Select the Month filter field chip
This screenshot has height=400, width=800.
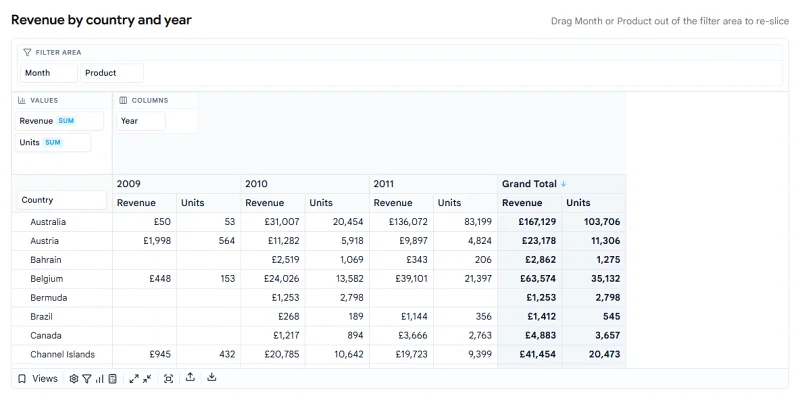[49, 73]
